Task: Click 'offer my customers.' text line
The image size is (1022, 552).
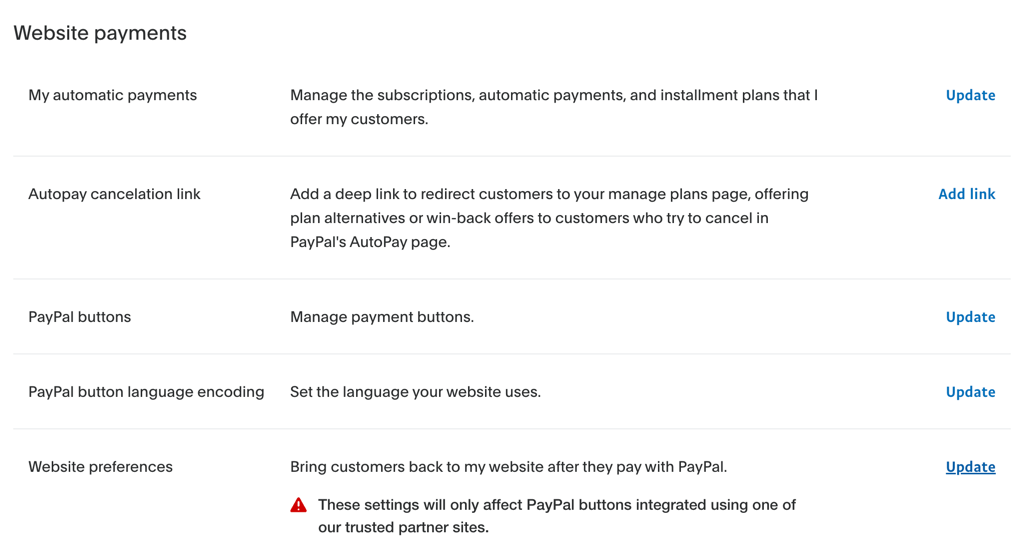Action: point(359,119)
